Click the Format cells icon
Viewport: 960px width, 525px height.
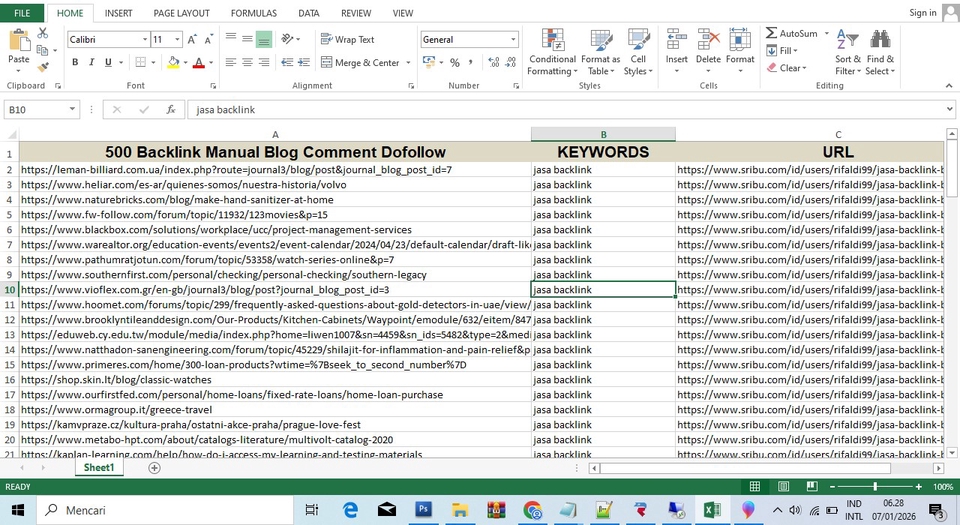pos(740,40)
